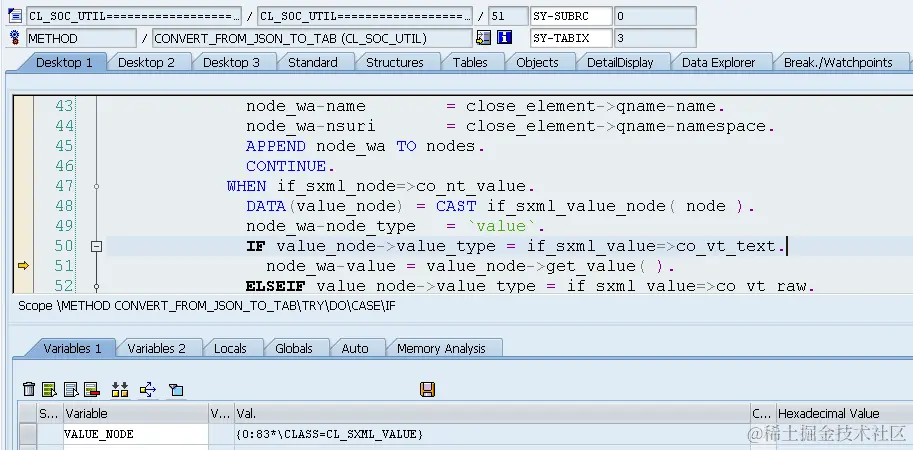This screenshot has width=913, height=450.
Task: Click the grey list icon in variables toolbar
Action: click(71, 389)
